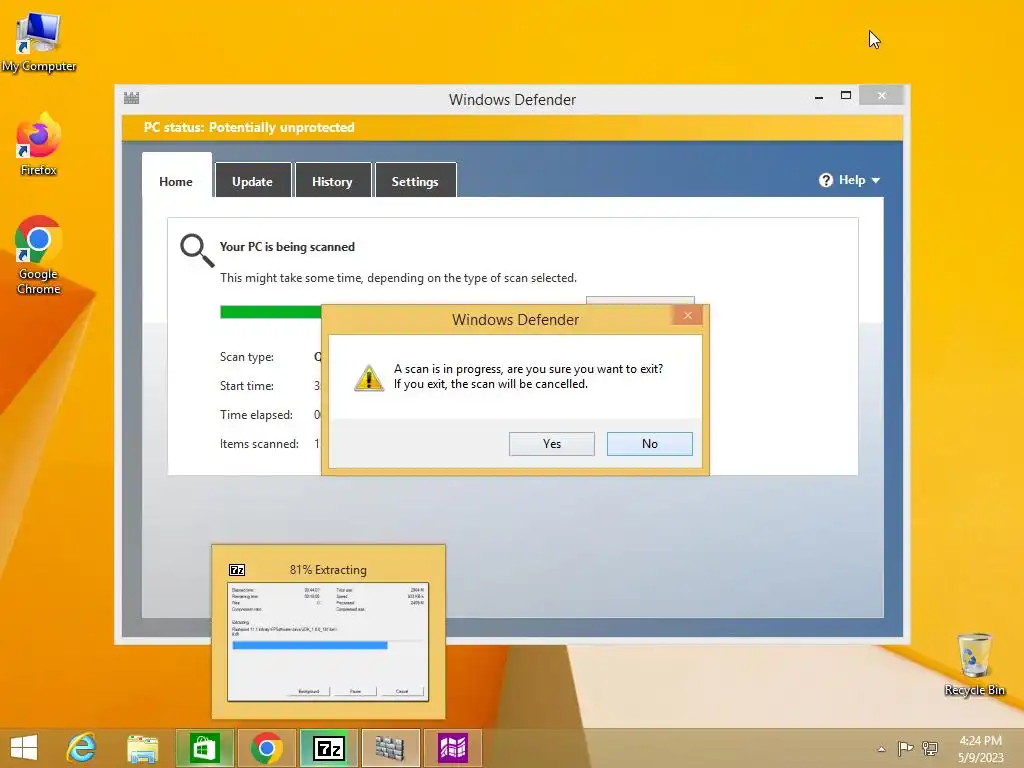The width and height of the screenshot is (1024, 768).
Task: Click the warning triangle icon in dialog
Action: [x=369, y=377]
